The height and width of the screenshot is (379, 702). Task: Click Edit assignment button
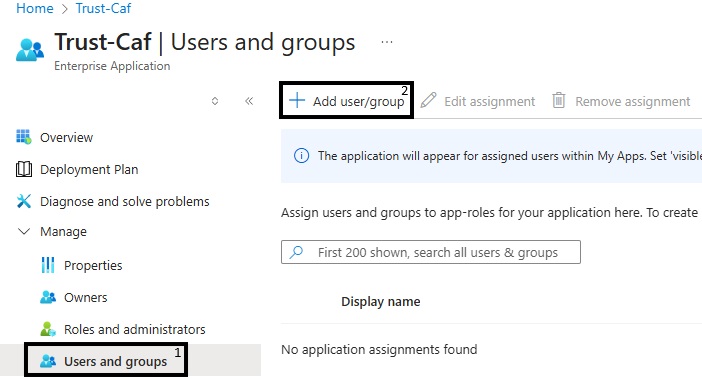coord(478,101)
